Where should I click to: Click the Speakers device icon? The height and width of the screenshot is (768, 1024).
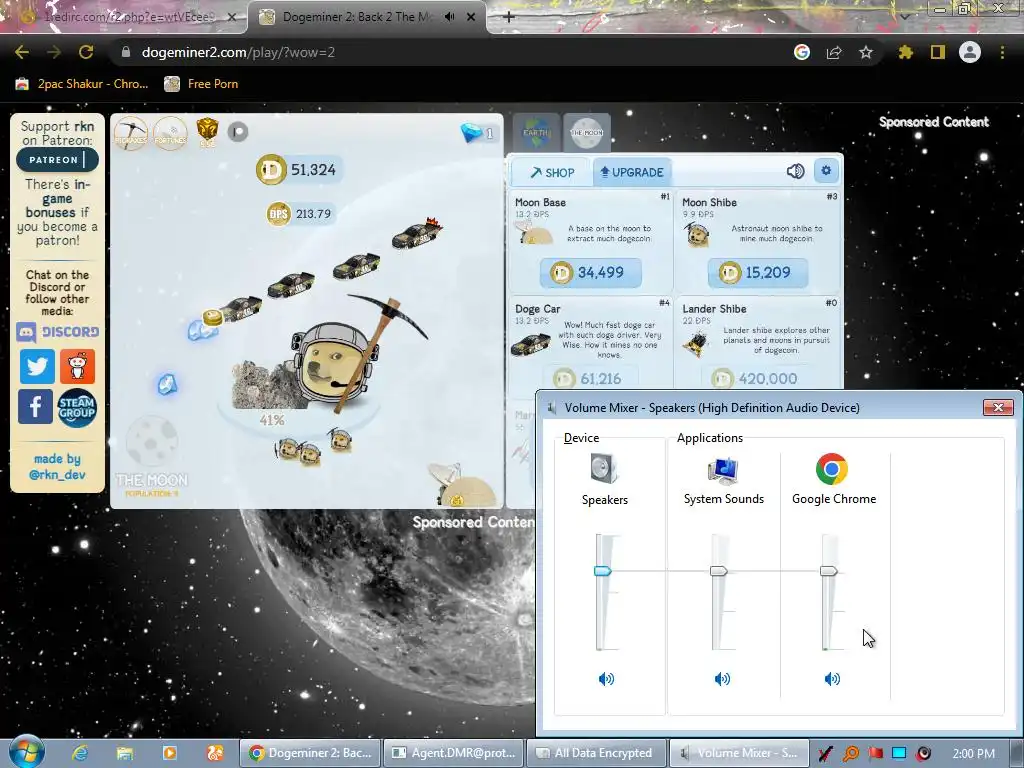pos(603,468)
